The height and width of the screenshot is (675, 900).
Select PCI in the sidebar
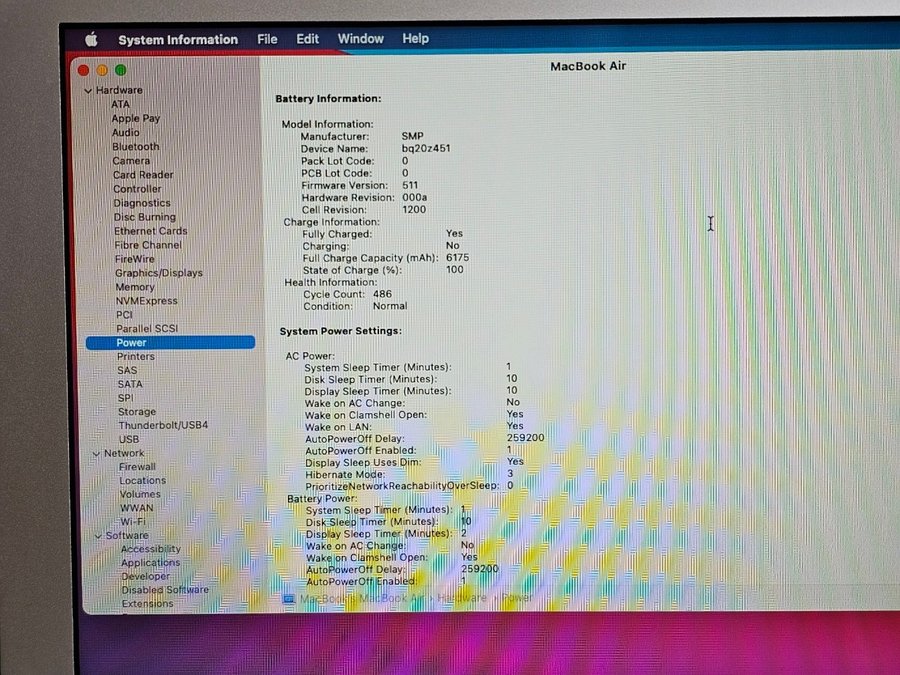125,315
